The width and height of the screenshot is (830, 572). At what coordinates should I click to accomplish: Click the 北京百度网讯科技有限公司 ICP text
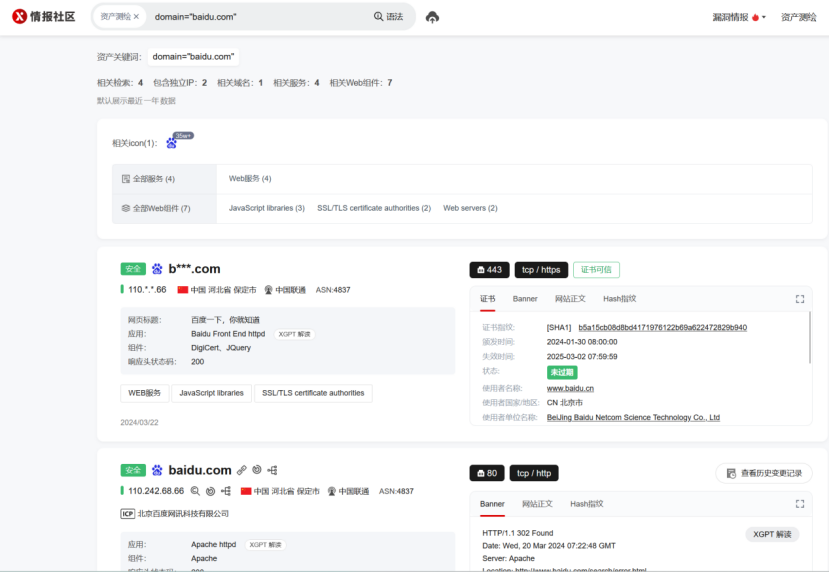[183, 514]
